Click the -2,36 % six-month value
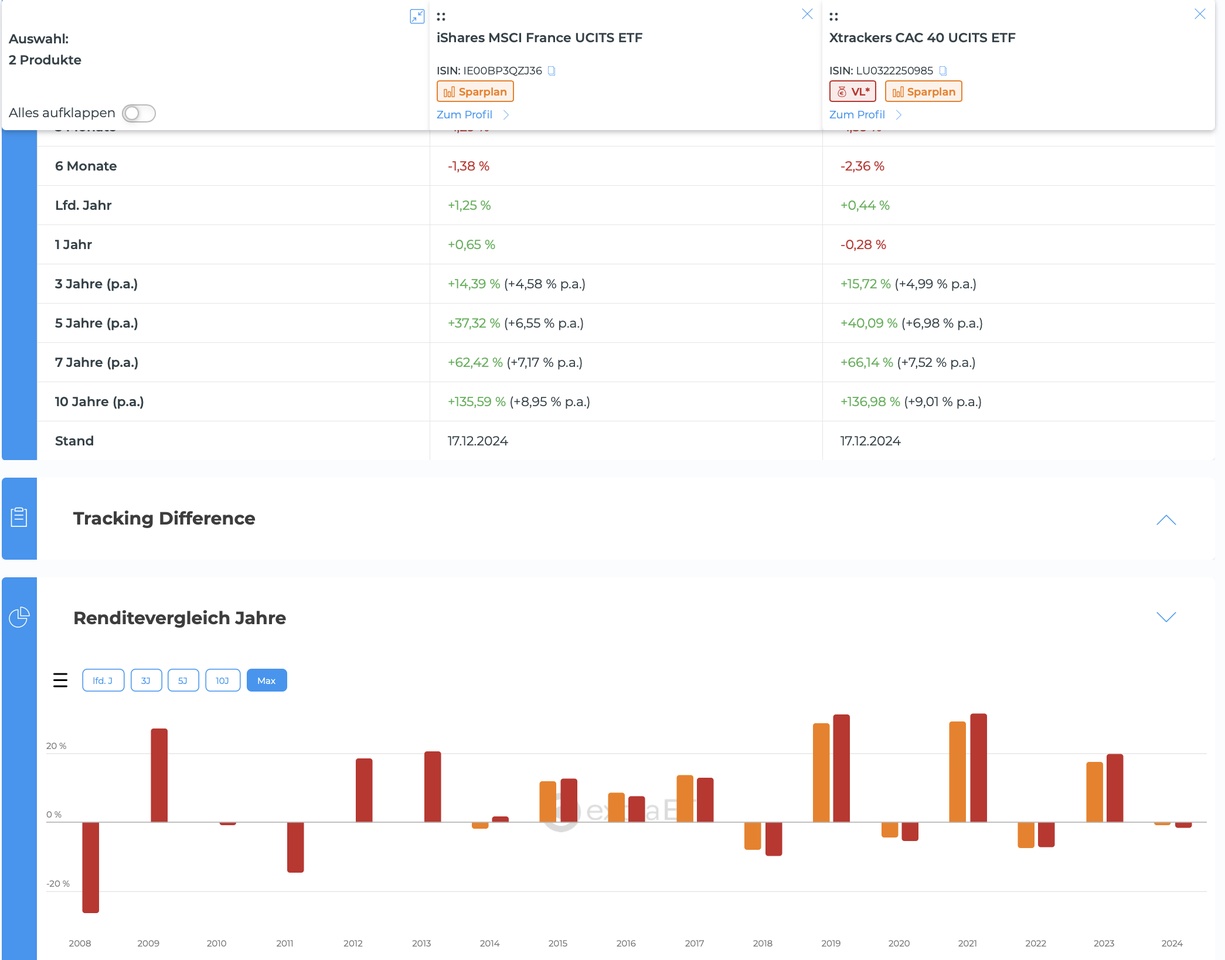This screenshot has height=960, width=1225. pos(862,166)
